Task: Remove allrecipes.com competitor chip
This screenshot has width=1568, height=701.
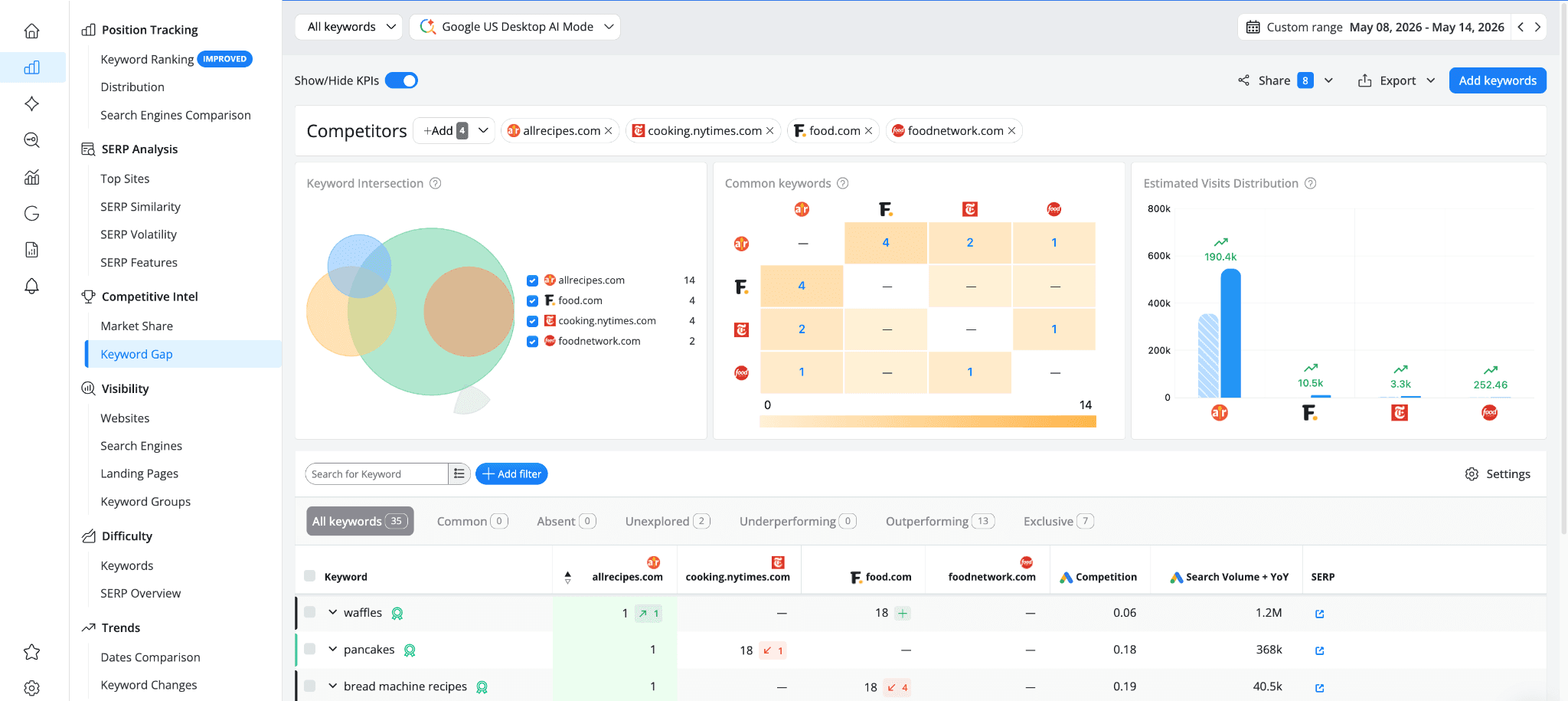Action: point(609,131)
